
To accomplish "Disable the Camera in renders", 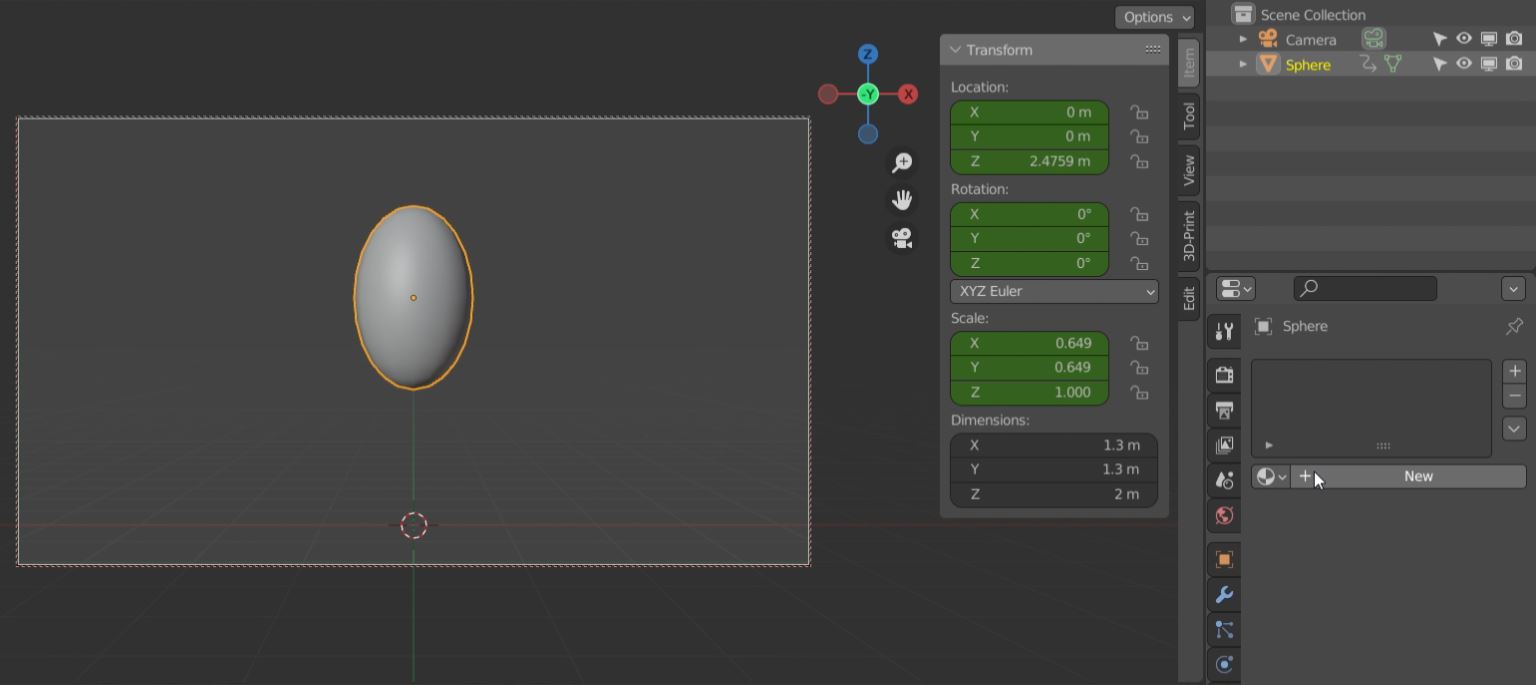I will point(1513,38).
